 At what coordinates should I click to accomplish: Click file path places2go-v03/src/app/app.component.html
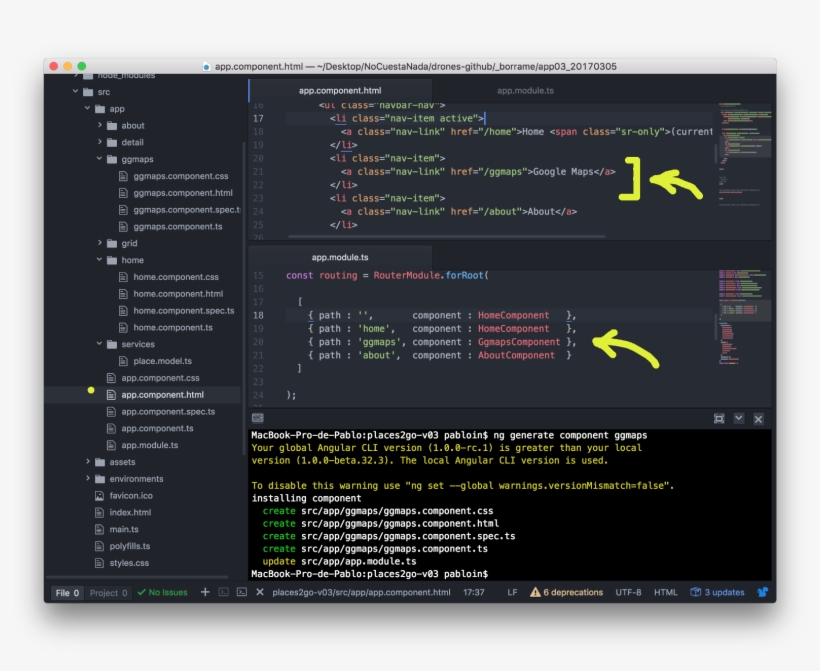click(x=361, y=593)
